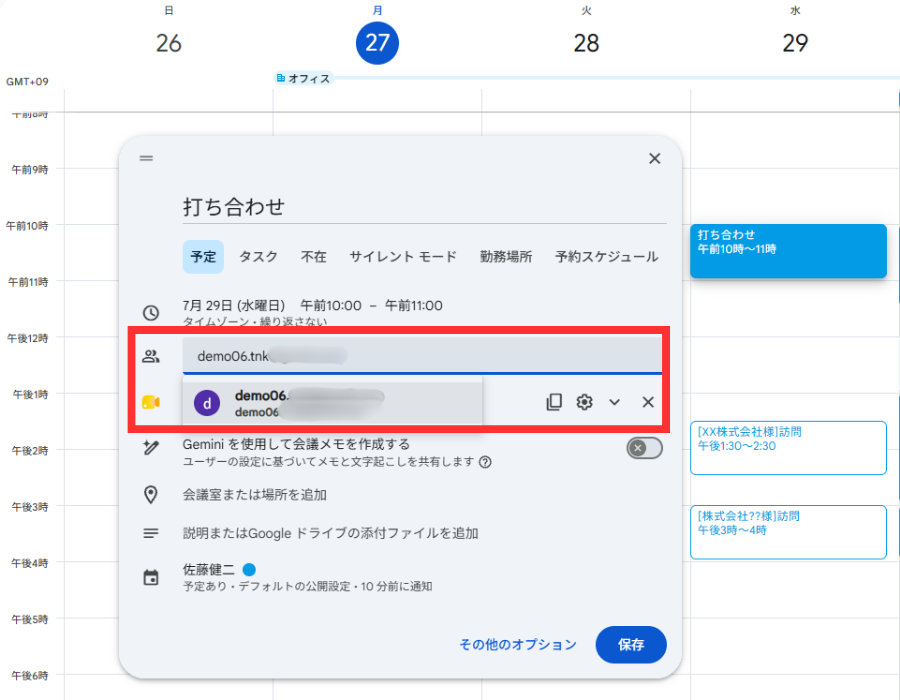The height and width of the screenshot is (700, 900).
Task: Click the calendar icon next to 佐藤健二
Action: tap(151, 578)
